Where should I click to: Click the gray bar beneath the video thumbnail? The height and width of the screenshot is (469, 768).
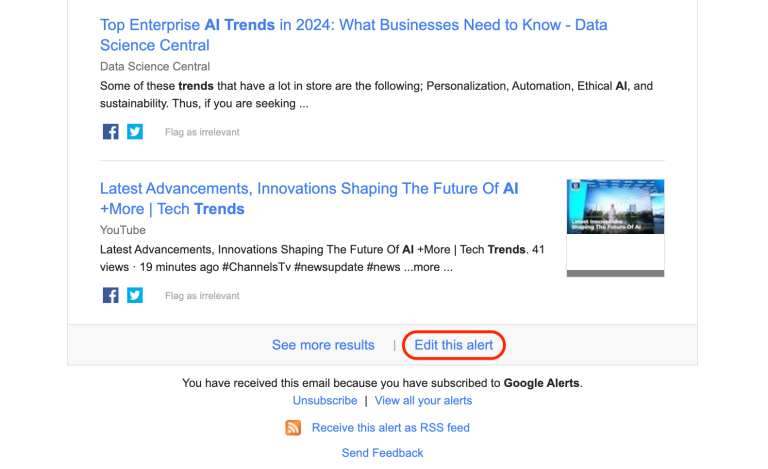(x=615, y=273)
